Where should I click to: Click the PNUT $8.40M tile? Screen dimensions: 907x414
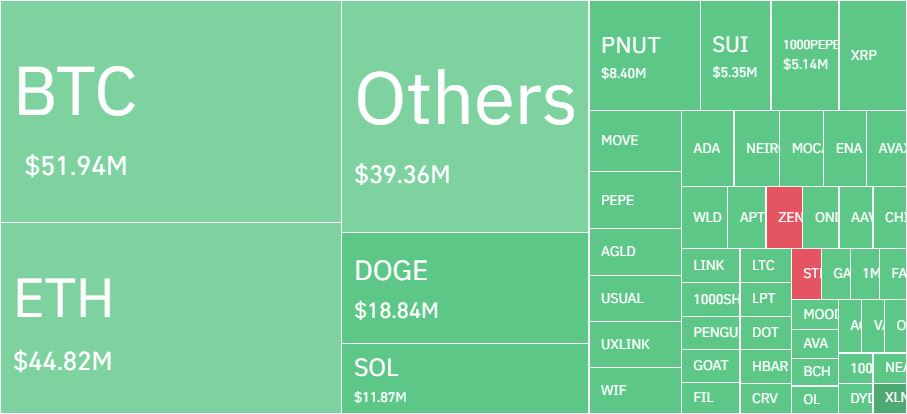point(645,55)
